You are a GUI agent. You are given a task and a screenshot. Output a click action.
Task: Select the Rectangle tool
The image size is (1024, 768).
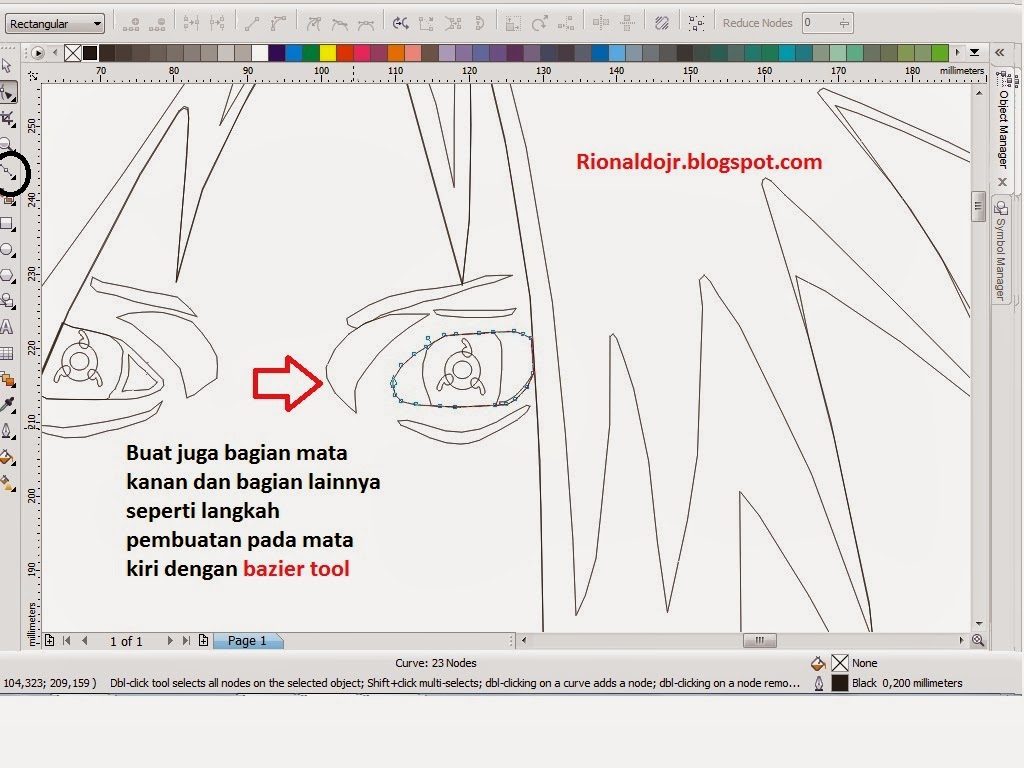pyautogui.click(x=8, y=225)
